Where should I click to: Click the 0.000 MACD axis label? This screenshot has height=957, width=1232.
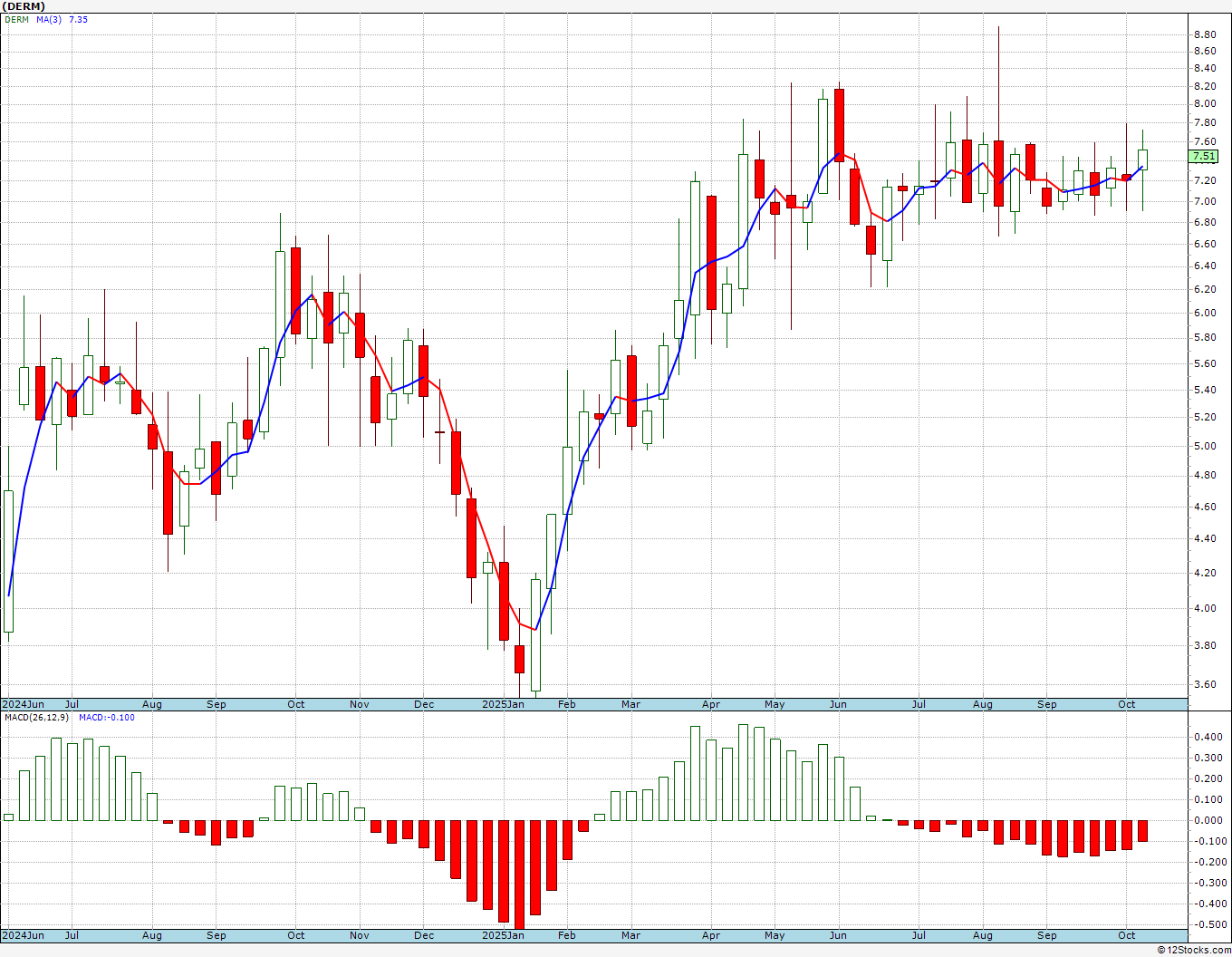[x=1207, y=820]
